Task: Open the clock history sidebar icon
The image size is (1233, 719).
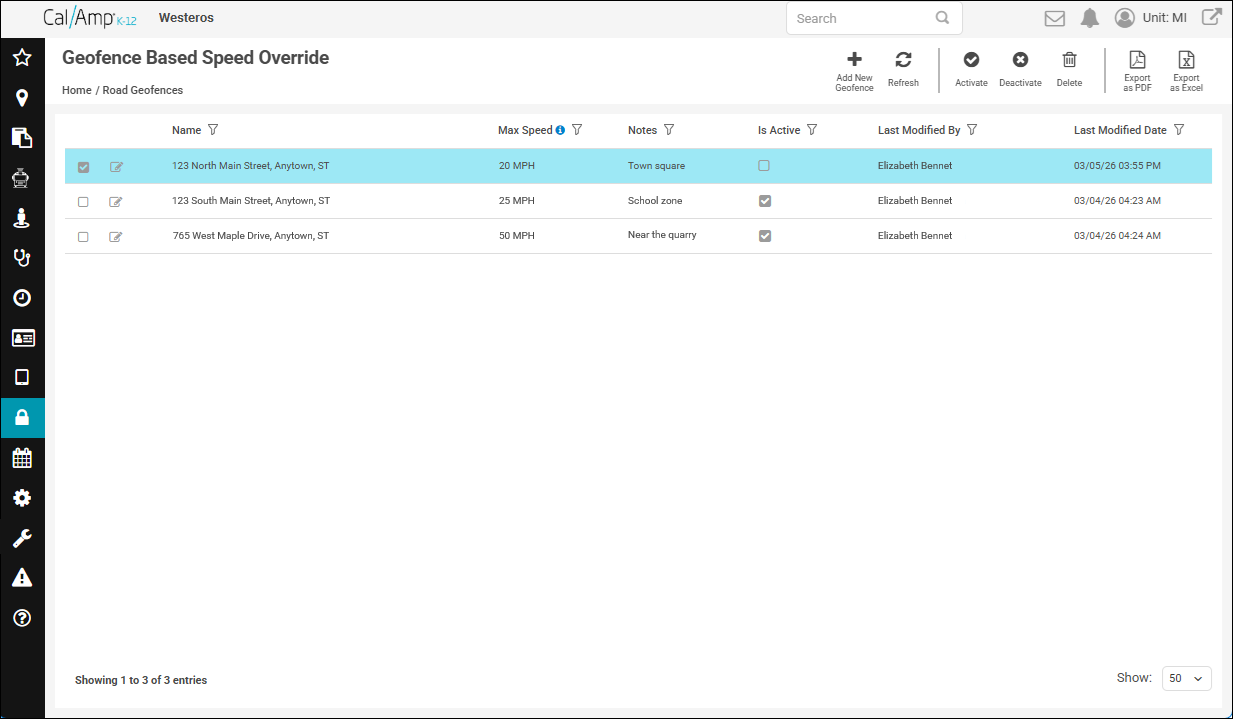Action: click(22, 298)
